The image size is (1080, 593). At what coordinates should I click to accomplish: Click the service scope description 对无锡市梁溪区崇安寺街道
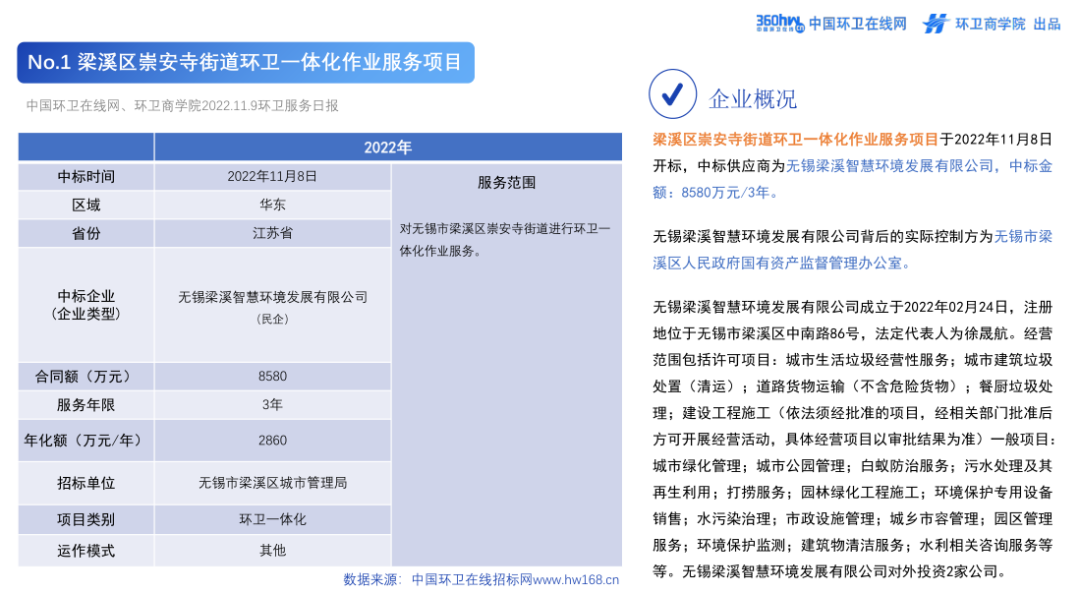505,240
